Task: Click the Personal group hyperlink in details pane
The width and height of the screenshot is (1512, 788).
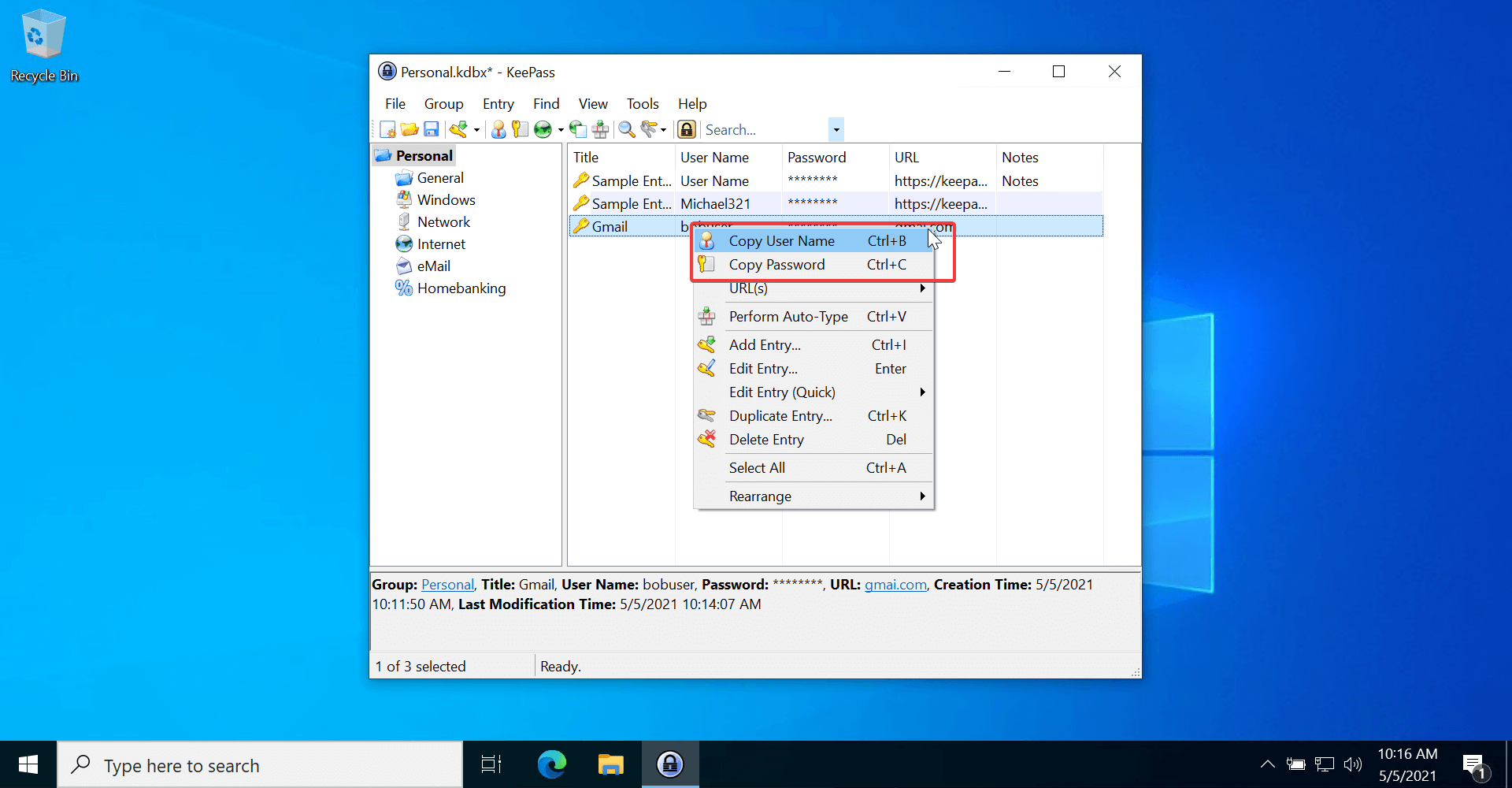Action: (x=447, y=584)
